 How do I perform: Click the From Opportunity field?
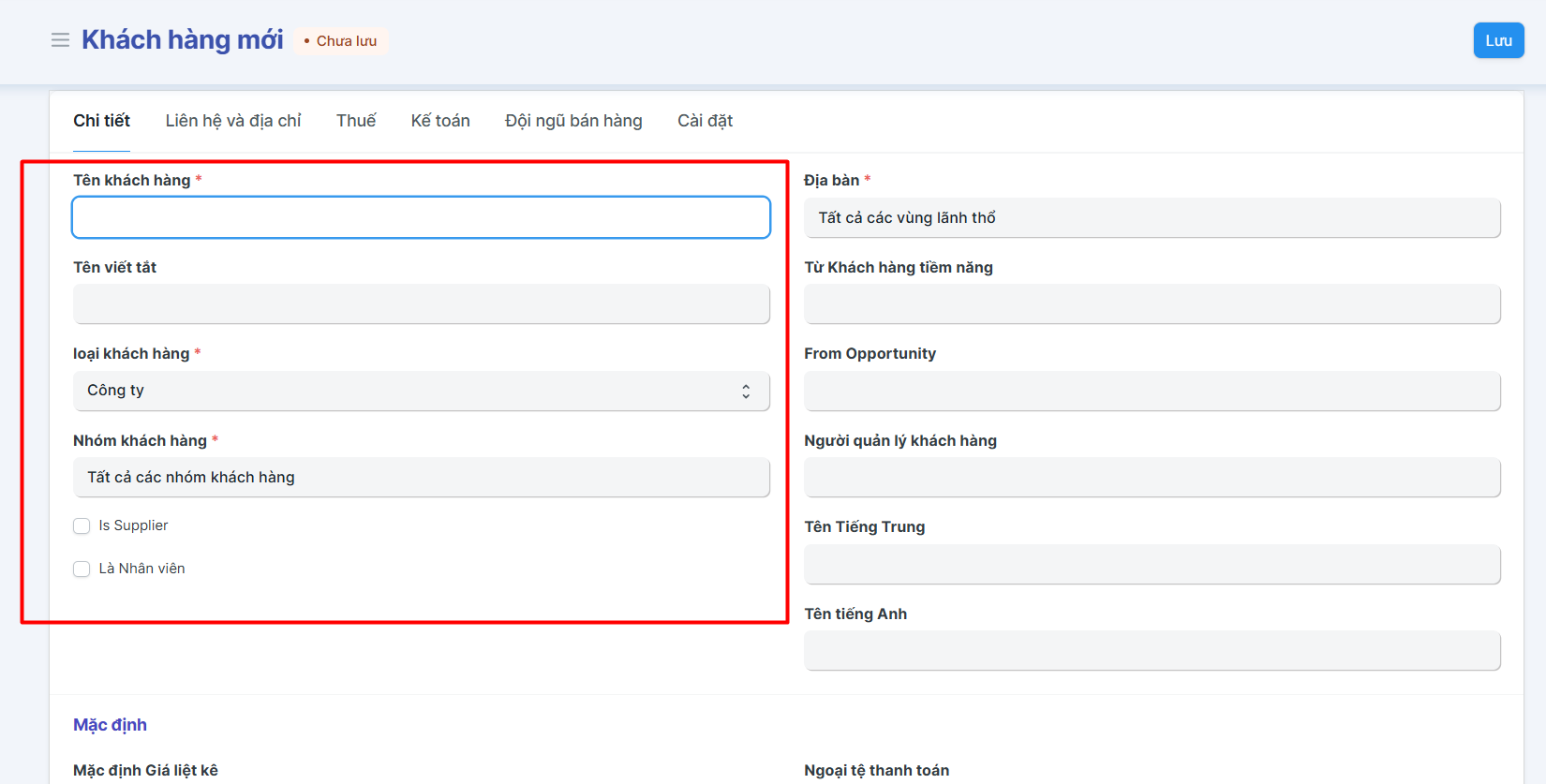[1152, 392]
